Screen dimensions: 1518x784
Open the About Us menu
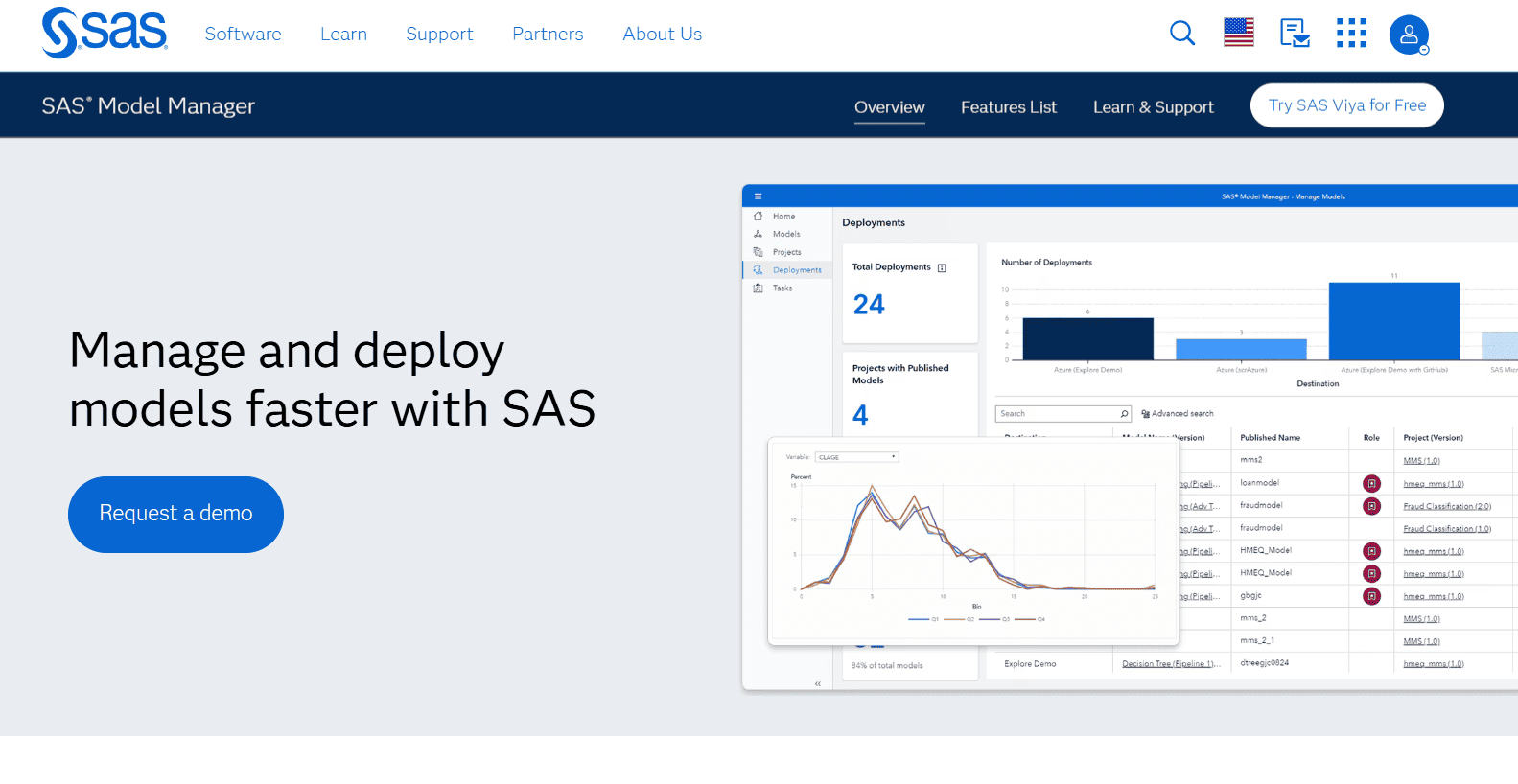pos(662,34)
